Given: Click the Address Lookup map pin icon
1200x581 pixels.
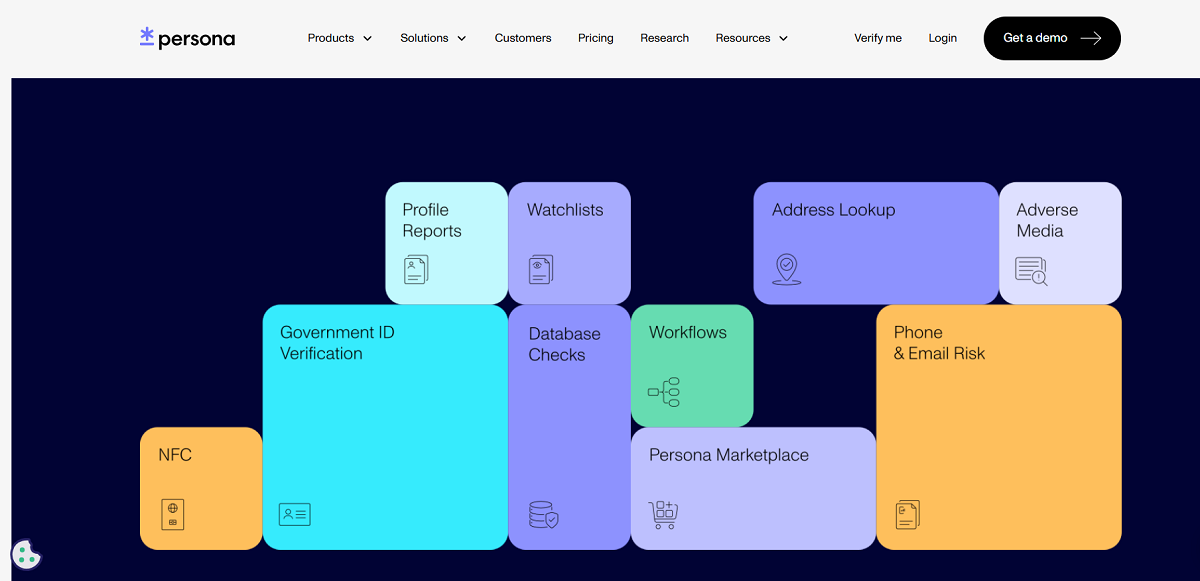Looking at the screenshot, I should pyautogui.click(x=787, y=269).
